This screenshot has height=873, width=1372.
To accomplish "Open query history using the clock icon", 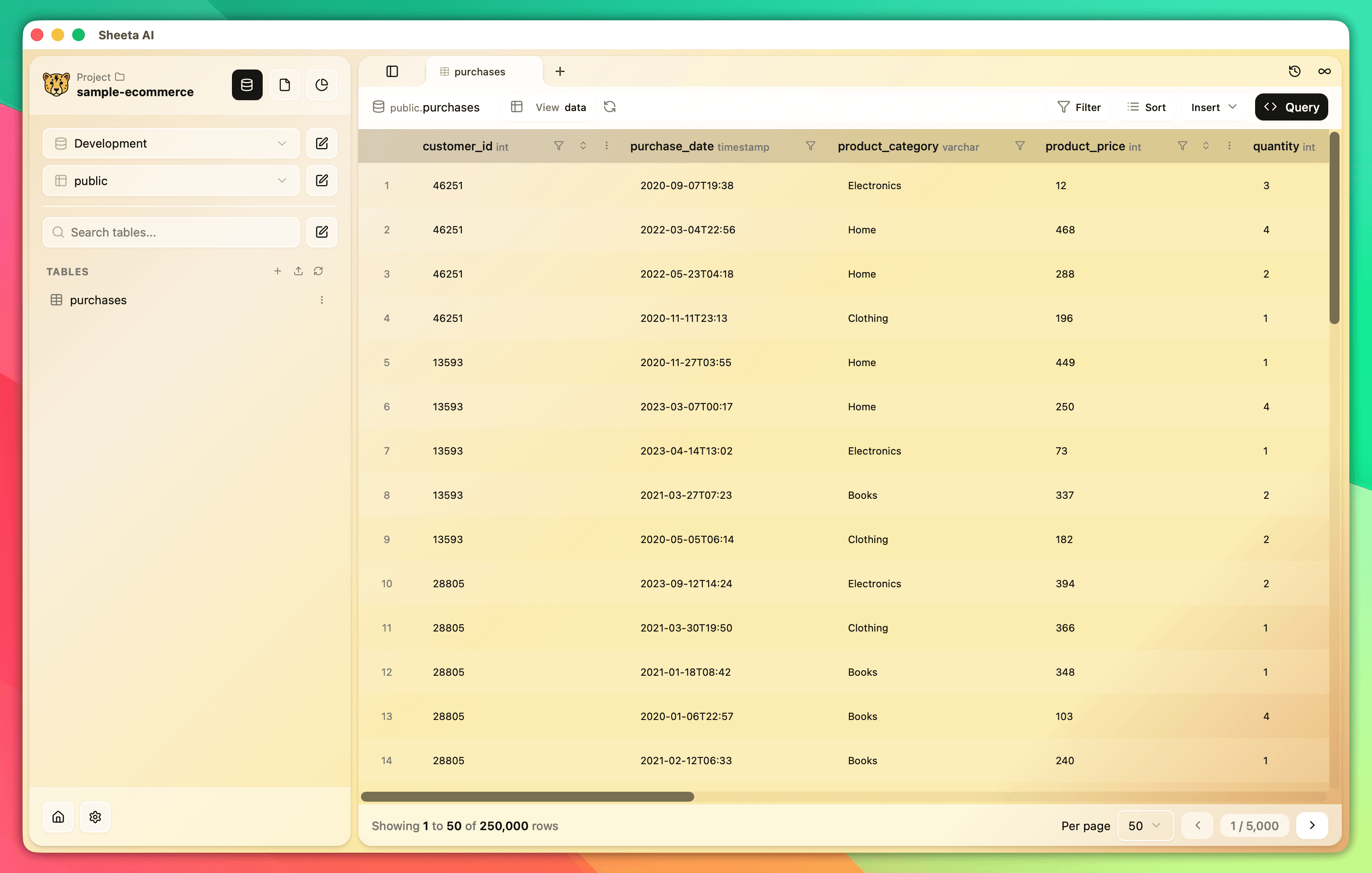I will [1294, 71].
